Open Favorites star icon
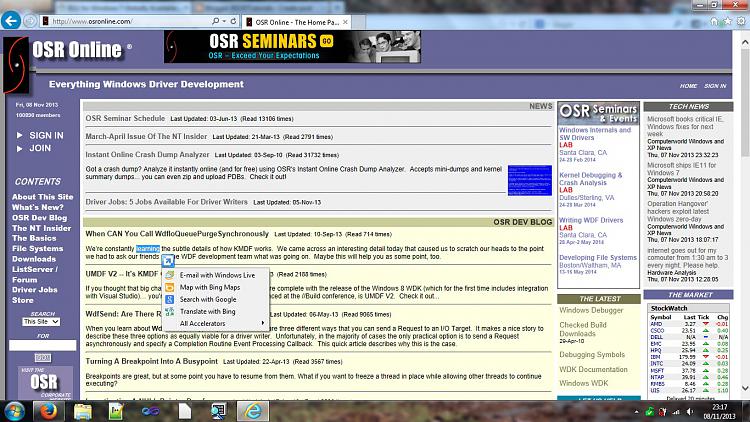 click(728, 22)
